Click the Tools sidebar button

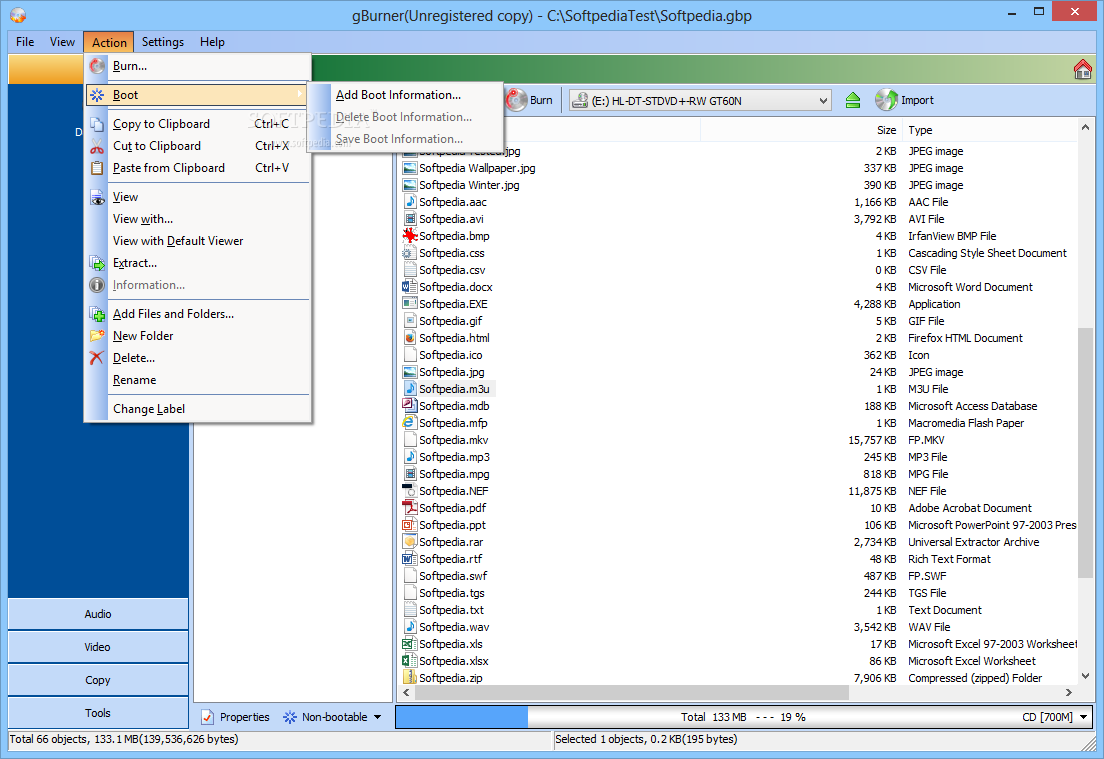click(x=98, y=713)
